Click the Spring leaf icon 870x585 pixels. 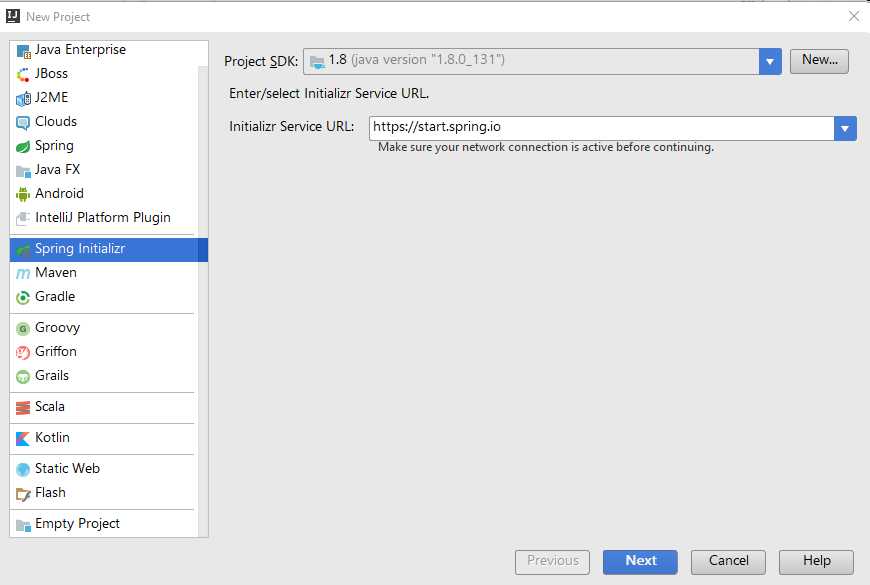point(23,147)
